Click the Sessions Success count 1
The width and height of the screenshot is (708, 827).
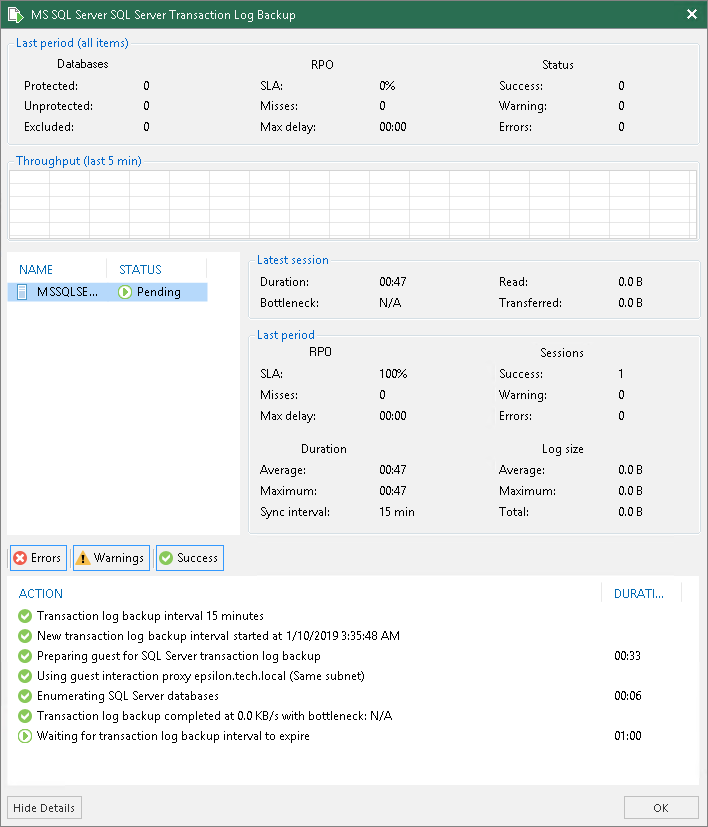click(x=621, y=373)
